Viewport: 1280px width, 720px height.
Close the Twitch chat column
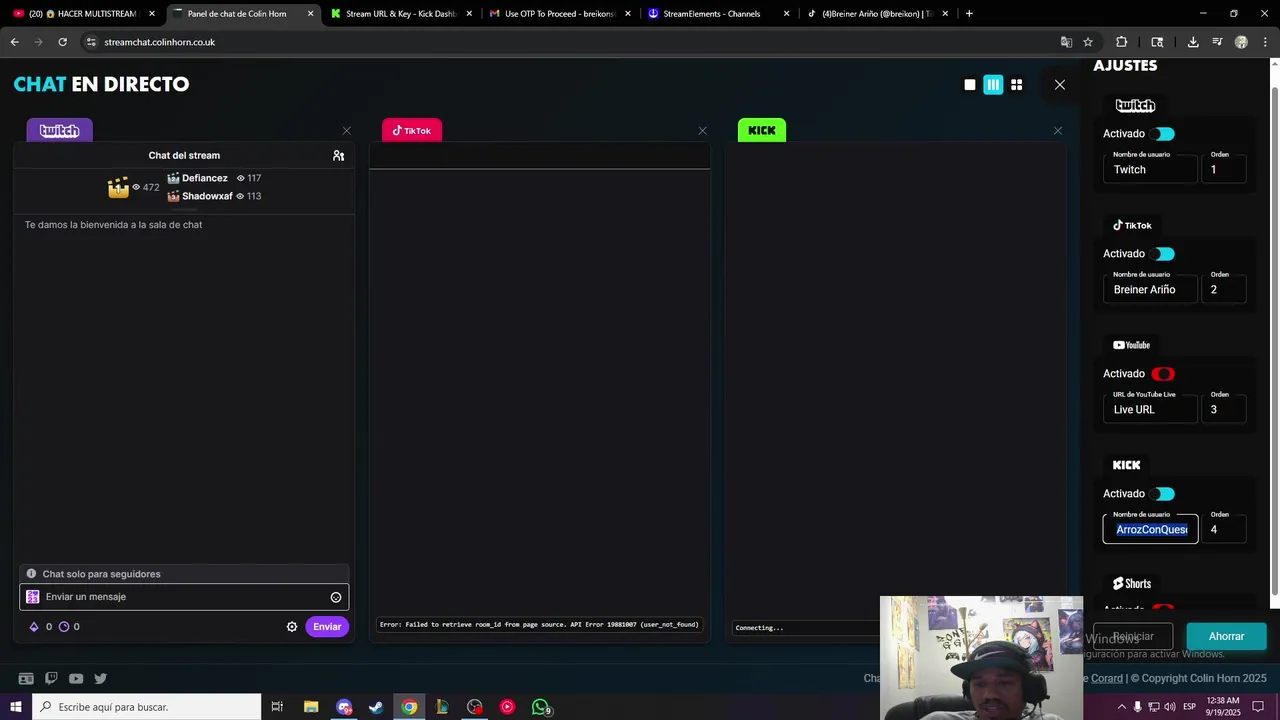347,131
